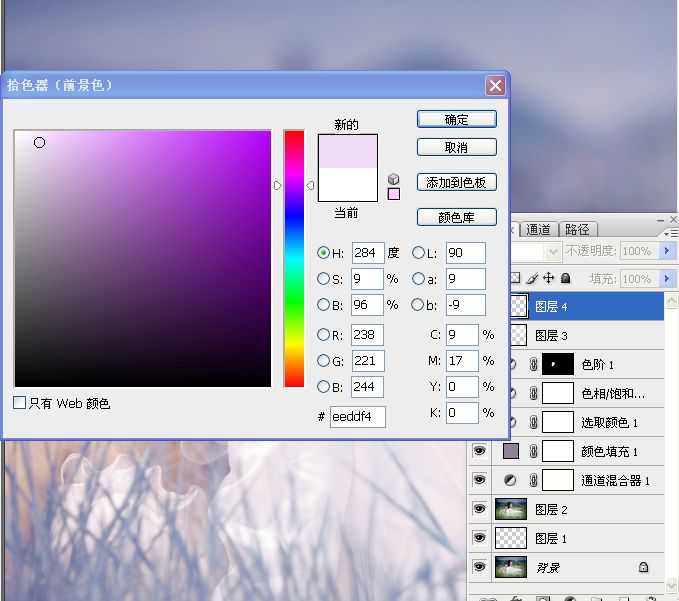Select the B brightness radio button

pos(323,304)
